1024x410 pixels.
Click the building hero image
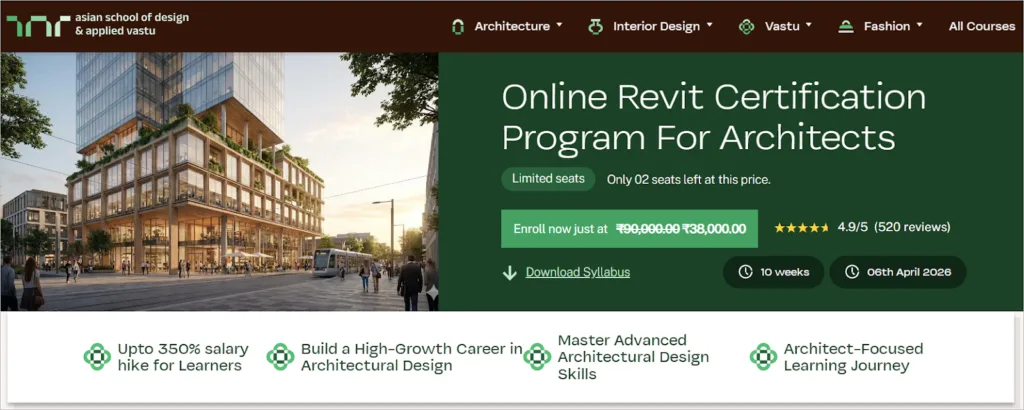[x=219, y=181]
